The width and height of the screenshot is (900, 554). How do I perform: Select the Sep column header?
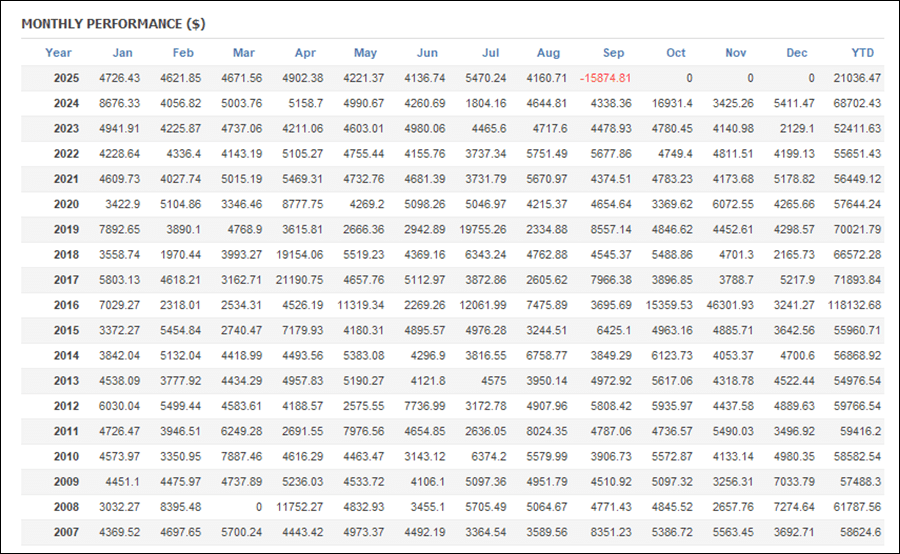point(613,53)
